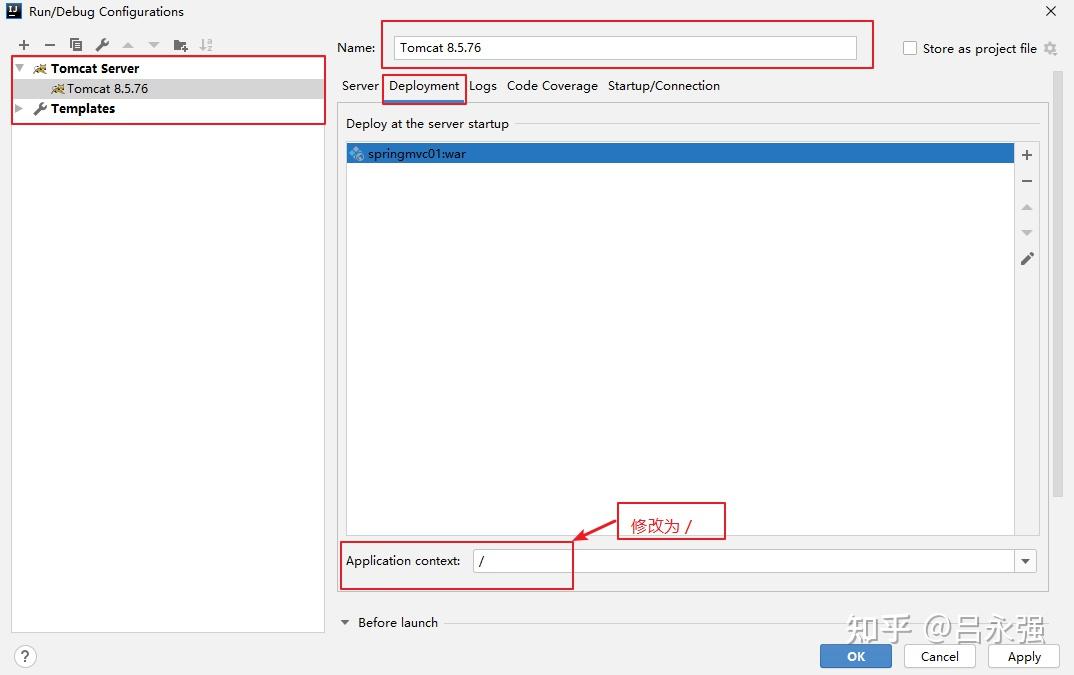The width and height of the screenshot is (1074, 675).
Task: Collapse the Before launch section
Action: tap(345, 622)
